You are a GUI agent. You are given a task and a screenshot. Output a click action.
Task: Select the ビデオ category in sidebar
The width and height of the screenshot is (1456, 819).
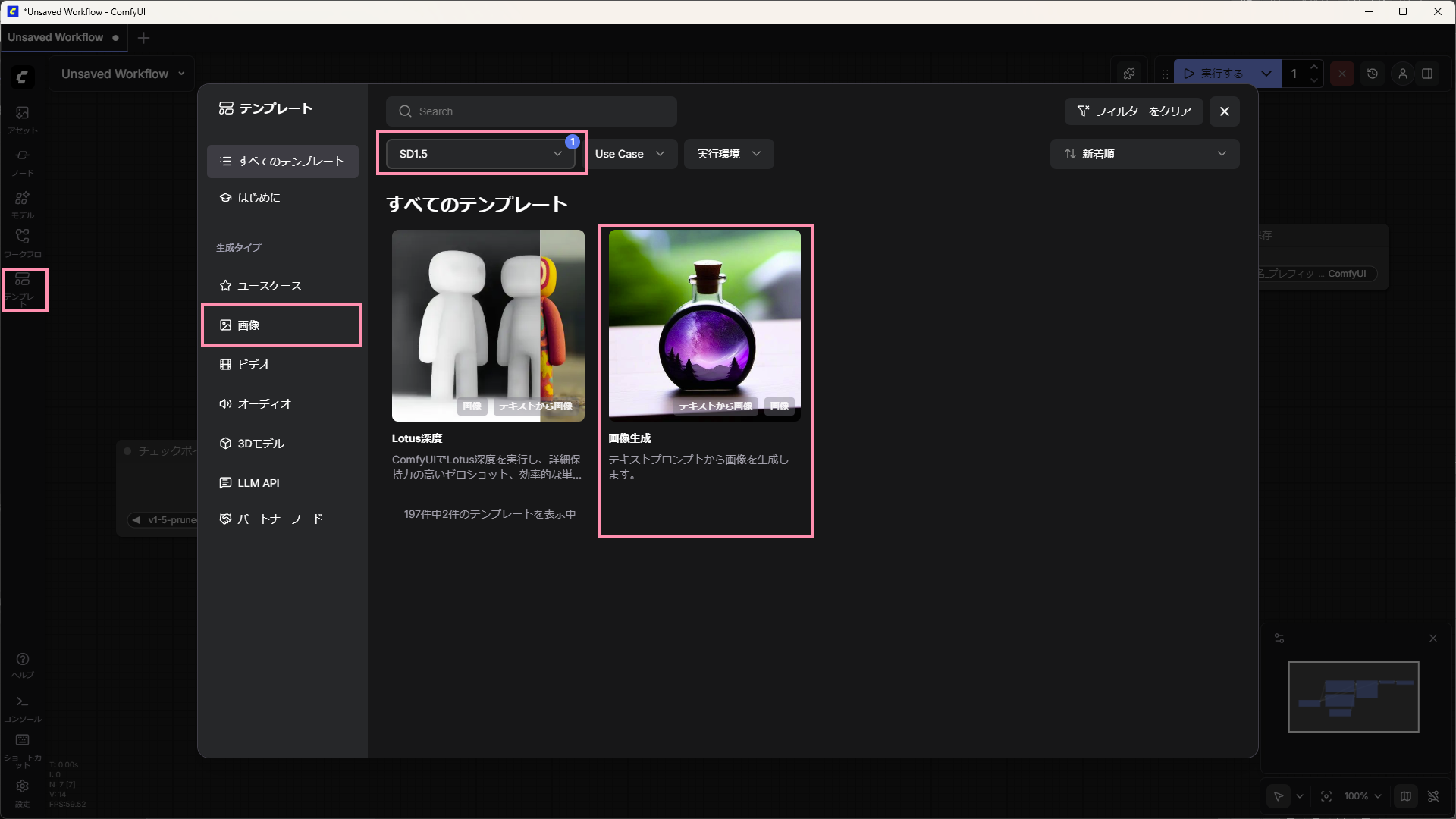coord(254,365)
